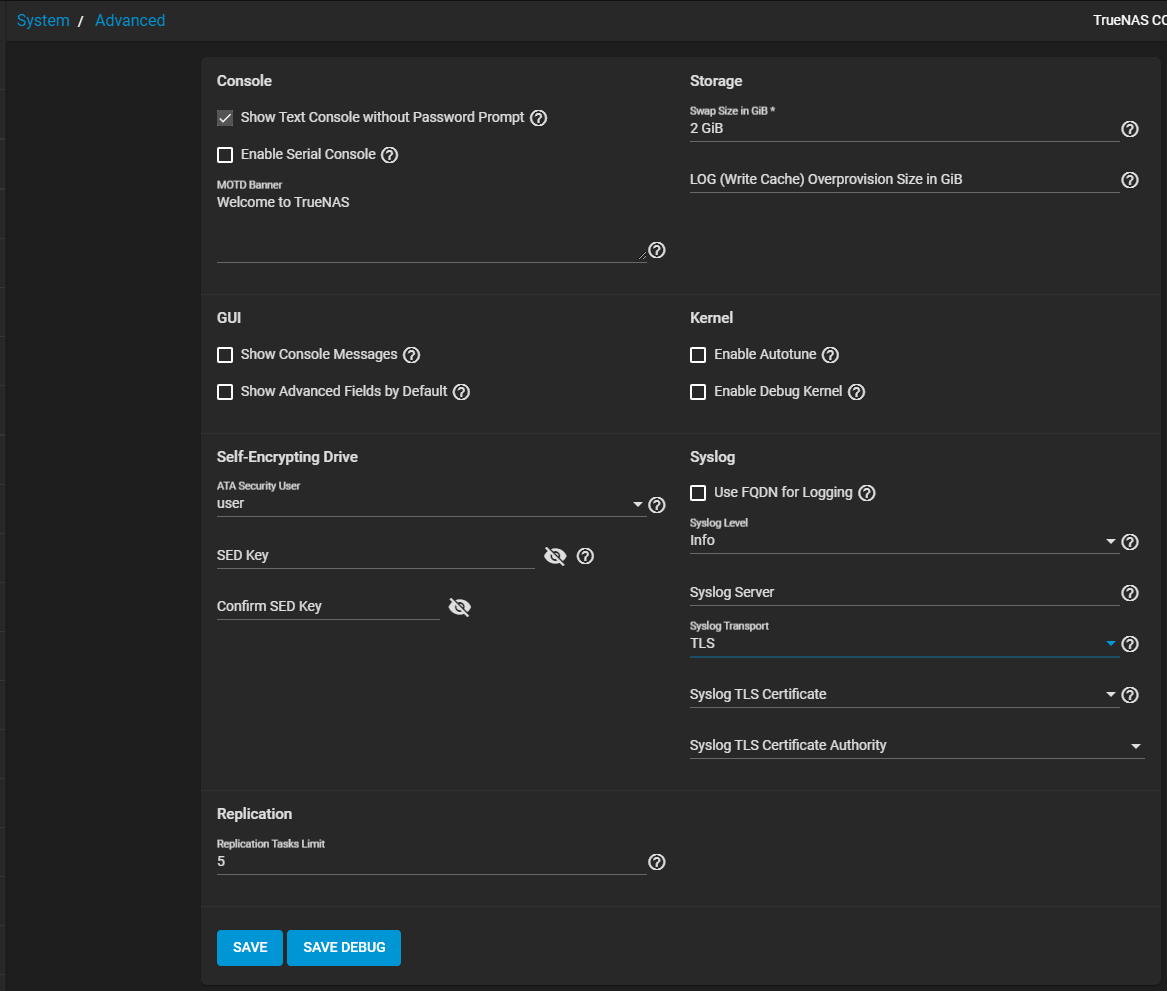Click the SAVE button
1167x991 pixels.
pos(250,948)
